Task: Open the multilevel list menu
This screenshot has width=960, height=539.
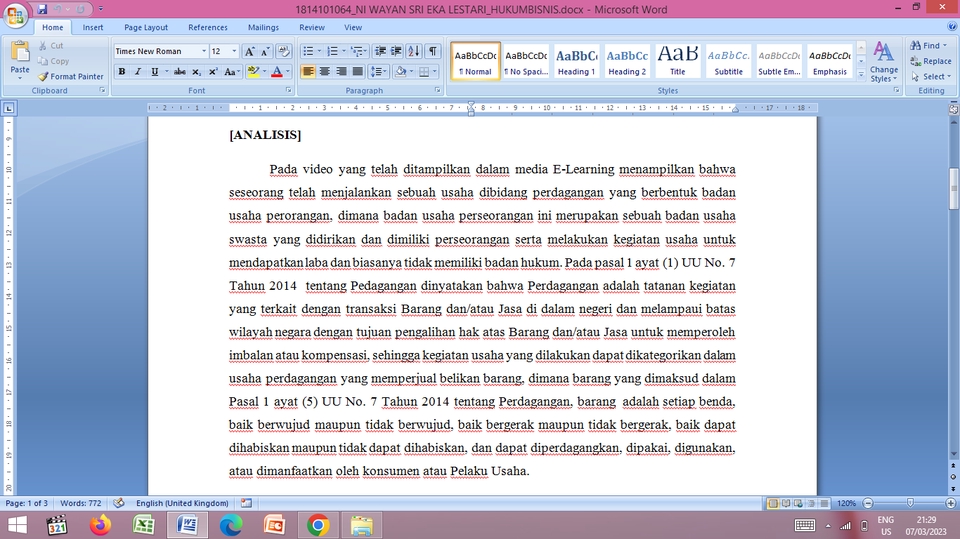Action: click(358, 51)
